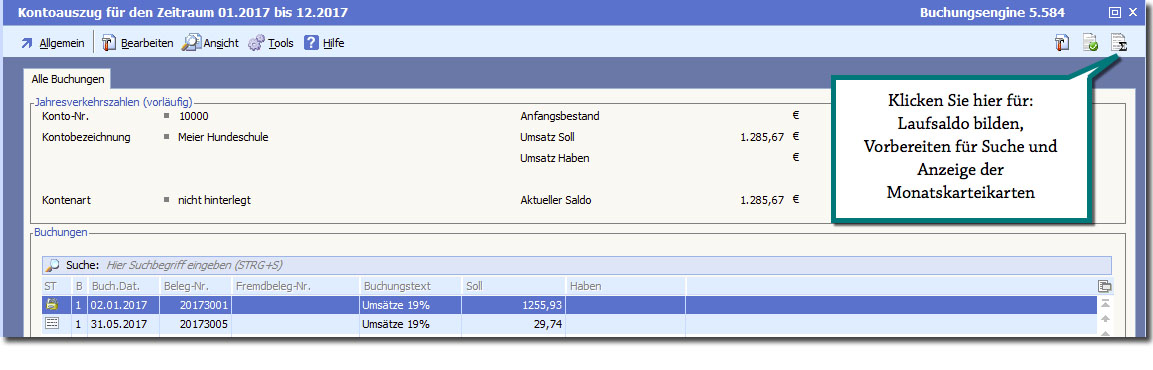Open the Ansicht menu
This screenshot has height=370, width=1153.
pyautogui.click(x=211, y=43)
